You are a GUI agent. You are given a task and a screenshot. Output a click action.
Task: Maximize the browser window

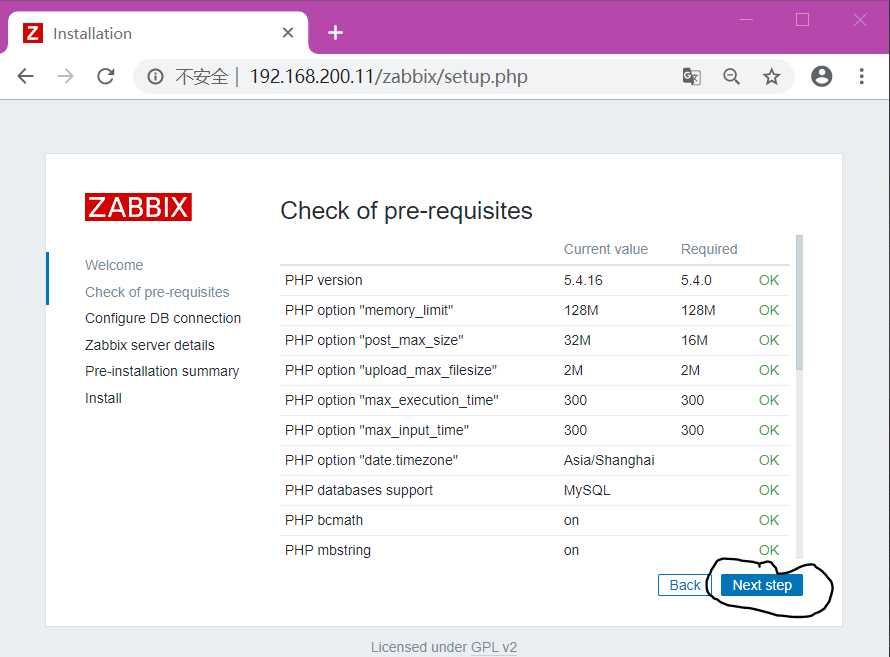pos(802,20)
